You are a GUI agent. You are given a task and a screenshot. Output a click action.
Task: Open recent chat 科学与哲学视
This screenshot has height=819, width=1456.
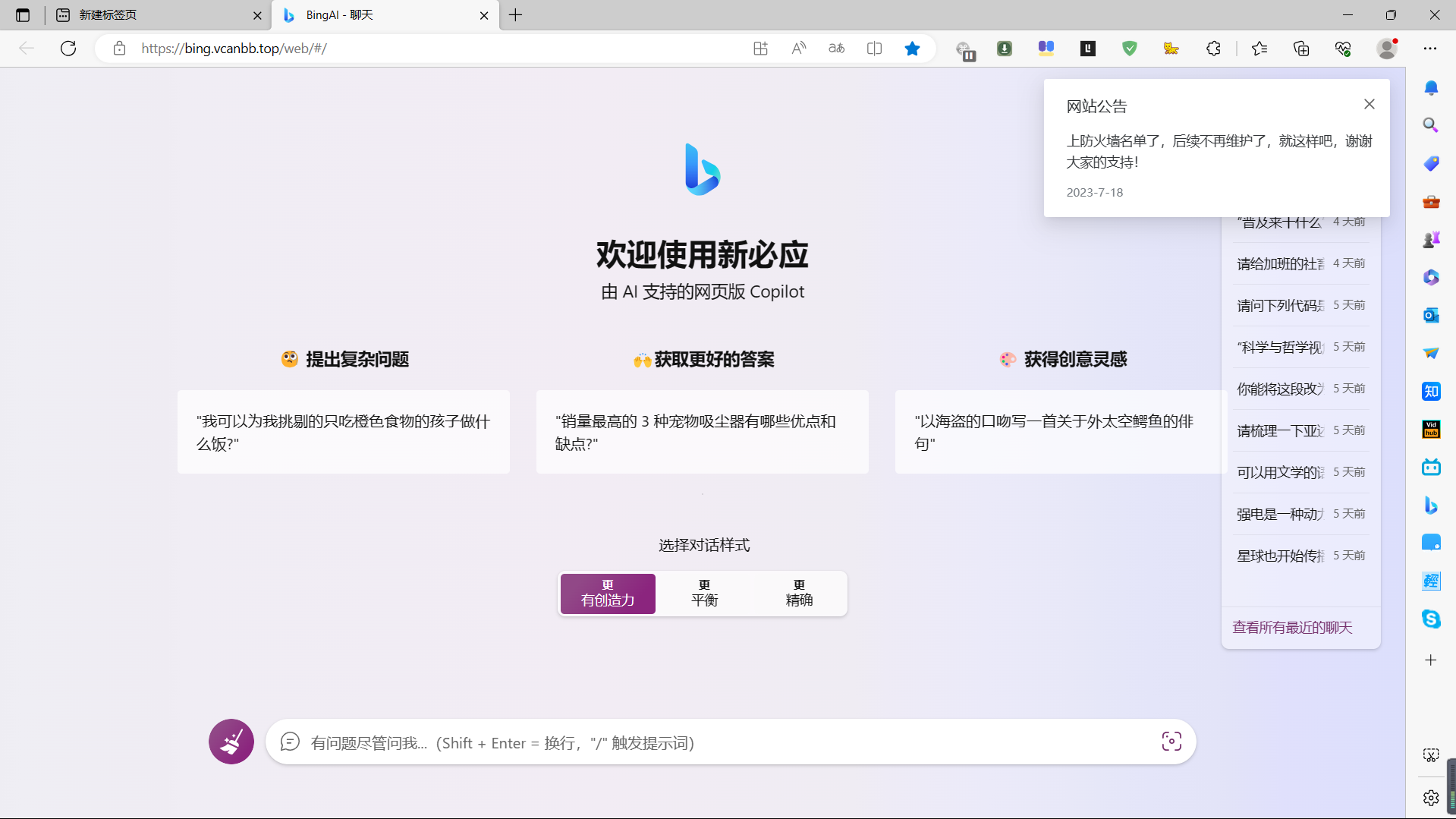click(x=1300, y=347)
